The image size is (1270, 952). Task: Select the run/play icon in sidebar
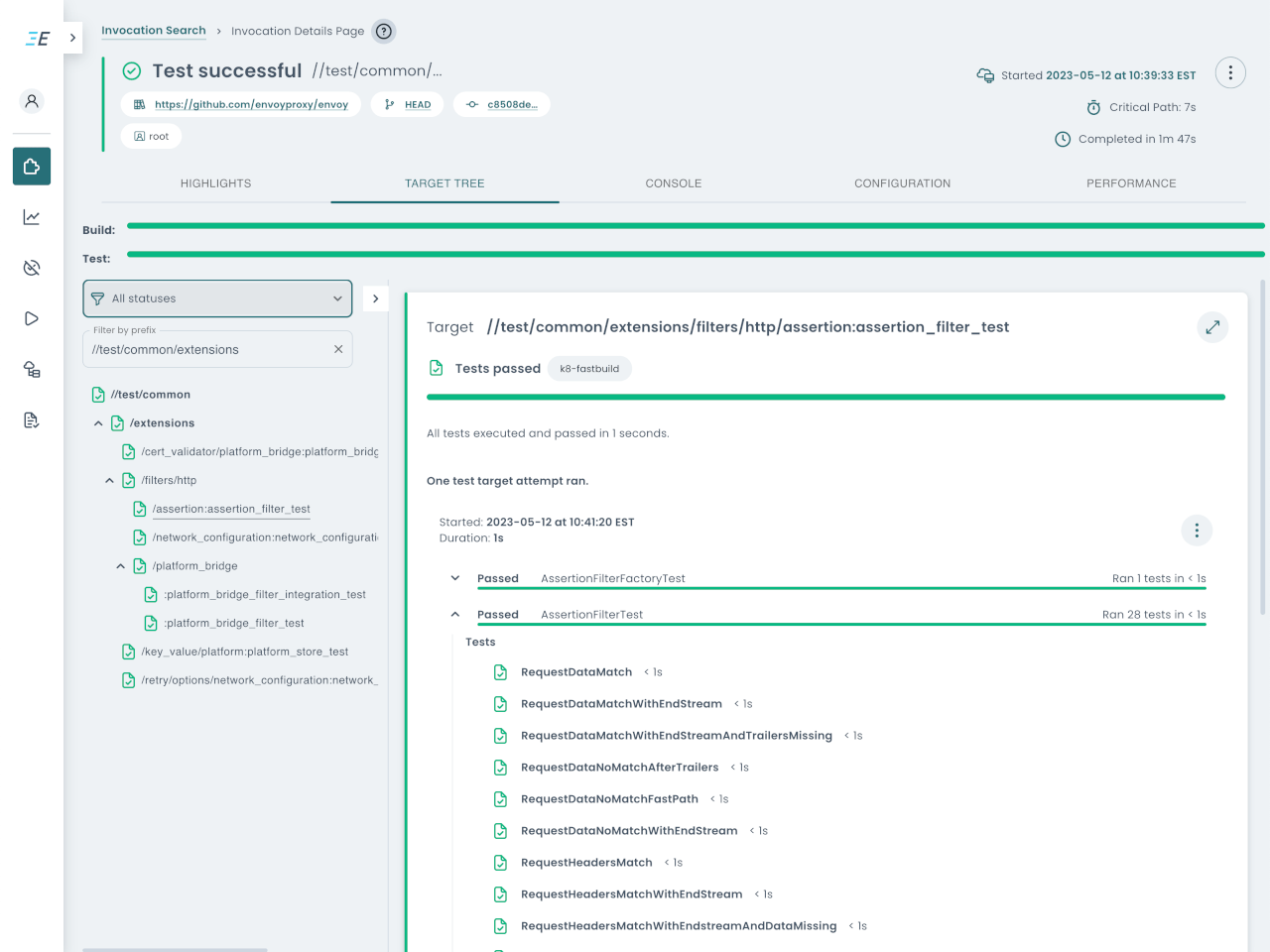pos(31,317)
